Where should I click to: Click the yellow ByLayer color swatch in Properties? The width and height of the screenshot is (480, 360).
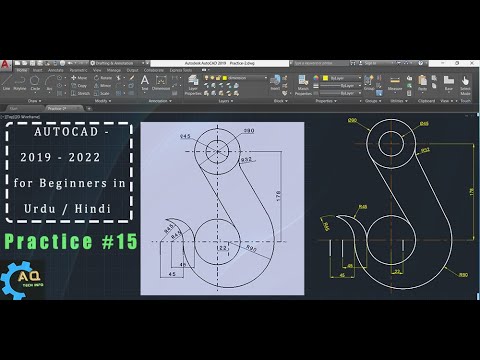326,78
